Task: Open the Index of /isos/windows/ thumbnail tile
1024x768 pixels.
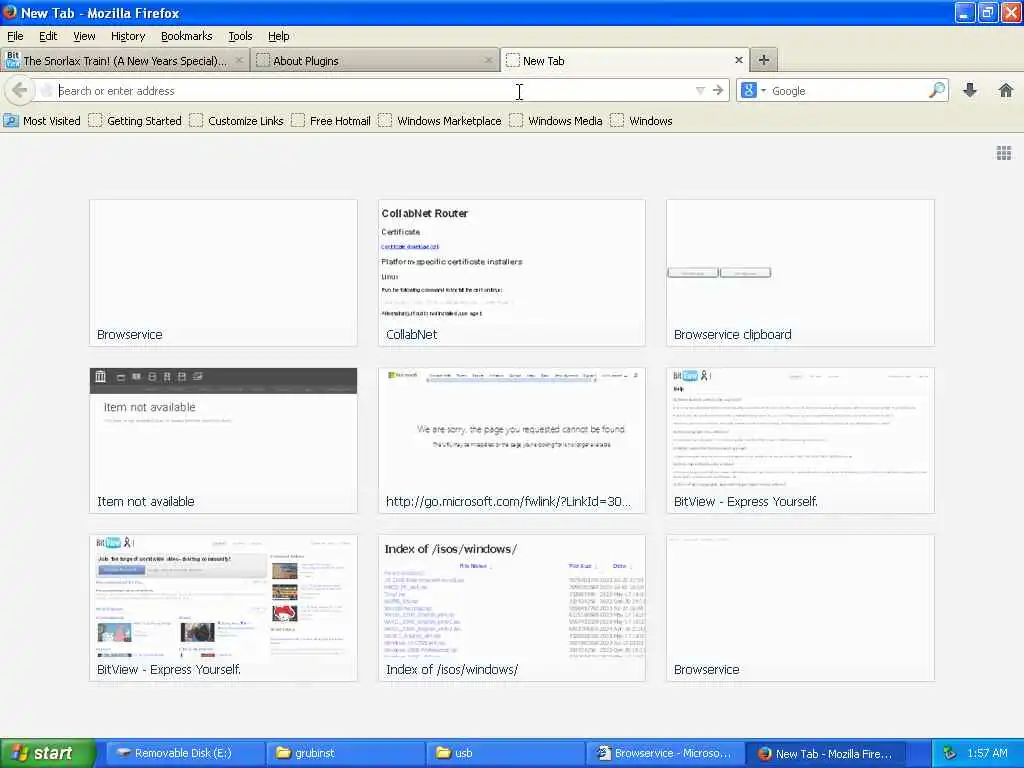Action: tap(512, 608)
